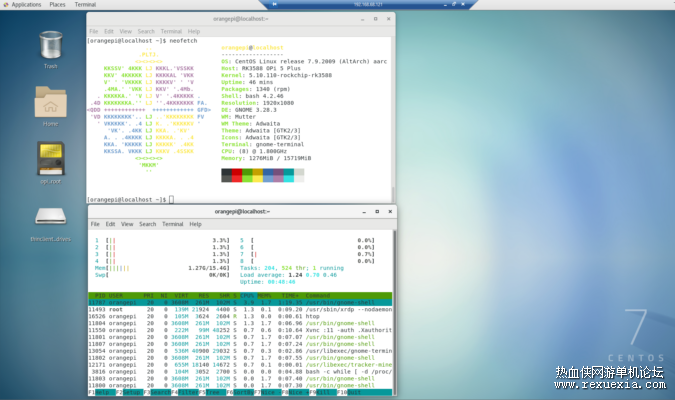This screenshot has width=675, height=400.
Task: Open the Places menu in top bar
Action: click(x=57, y=4)
